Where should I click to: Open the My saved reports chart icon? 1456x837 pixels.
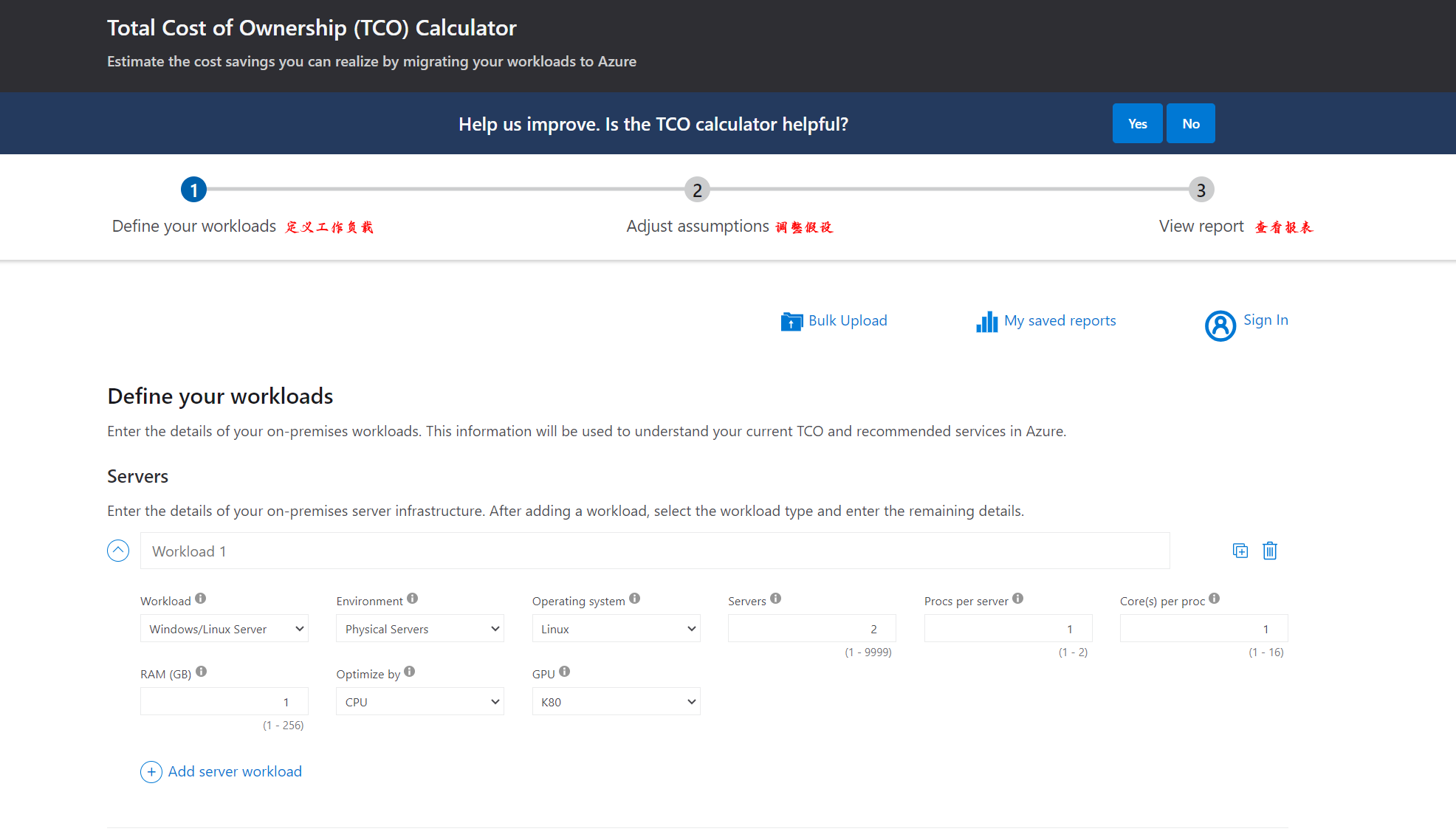tap(986, 322)
